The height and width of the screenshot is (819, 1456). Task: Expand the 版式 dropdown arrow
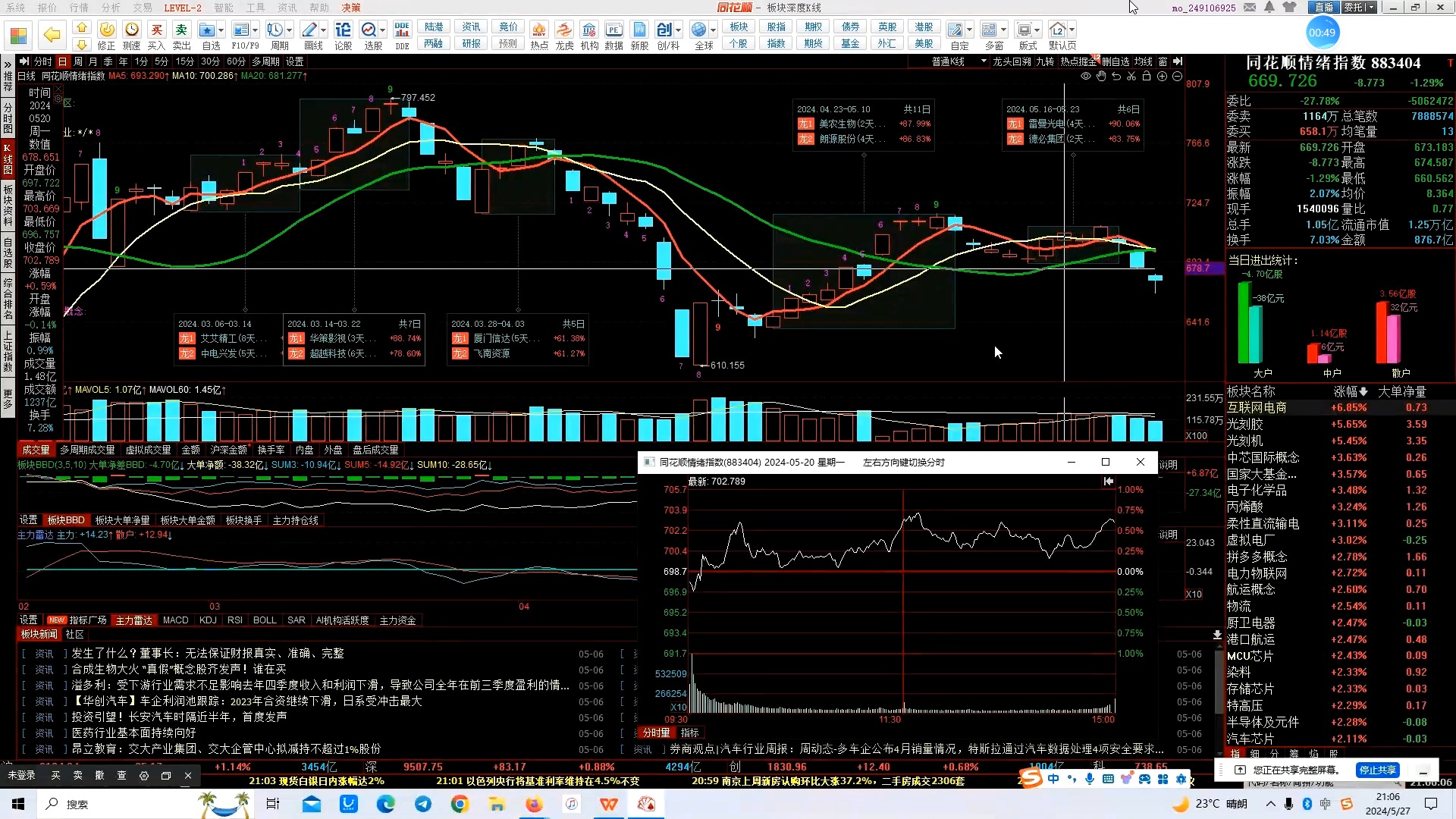pyautogui.click(x=1037, y=30)
